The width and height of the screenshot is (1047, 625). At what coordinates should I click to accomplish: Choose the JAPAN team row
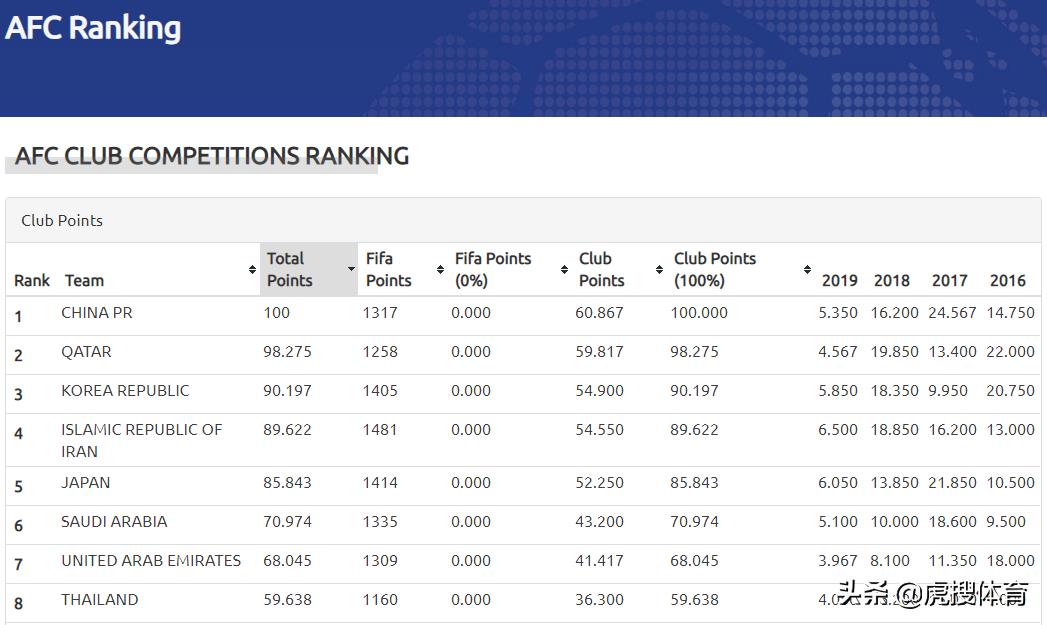click(x=86, y=483)
